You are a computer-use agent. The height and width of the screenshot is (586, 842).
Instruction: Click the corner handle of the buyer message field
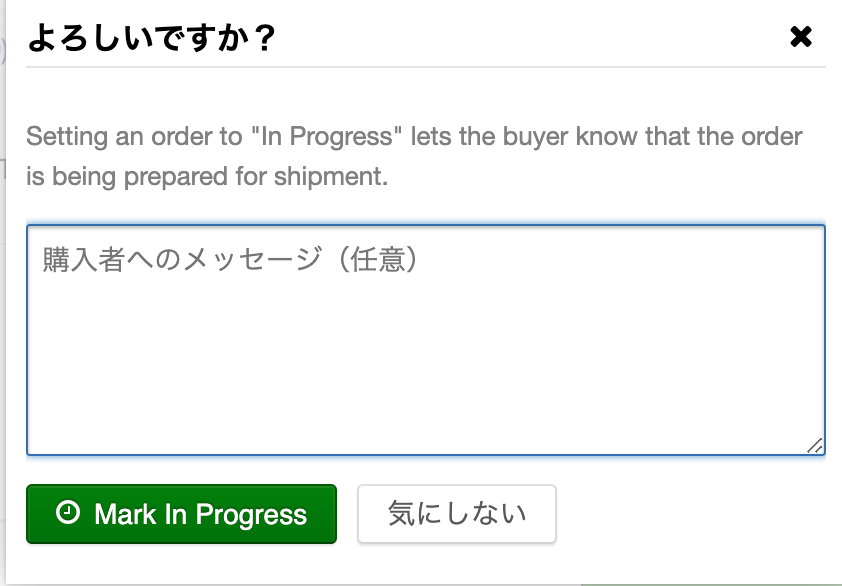pyautogui.click(x=815, y=446)
